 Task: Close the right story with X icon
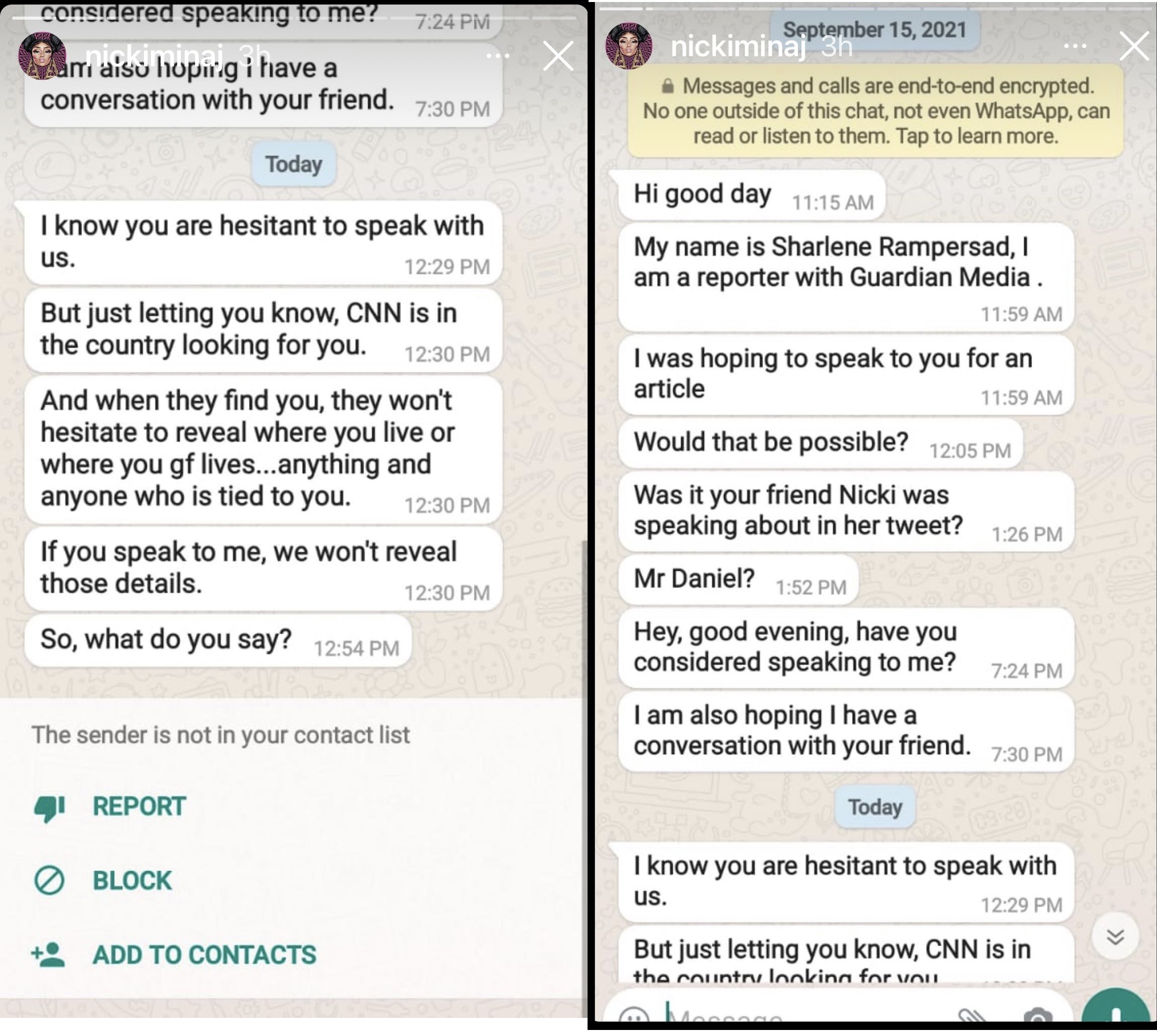(1134, 46)
